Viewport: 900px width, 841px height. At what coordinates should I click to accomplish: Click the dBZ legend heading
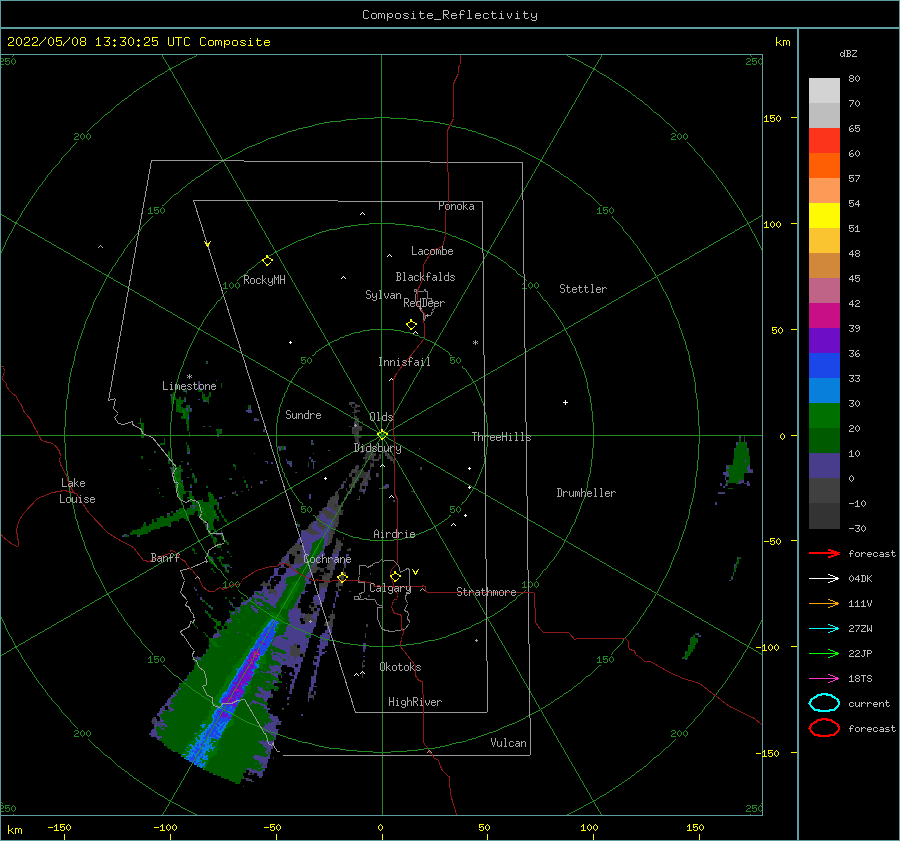[848, 54]
